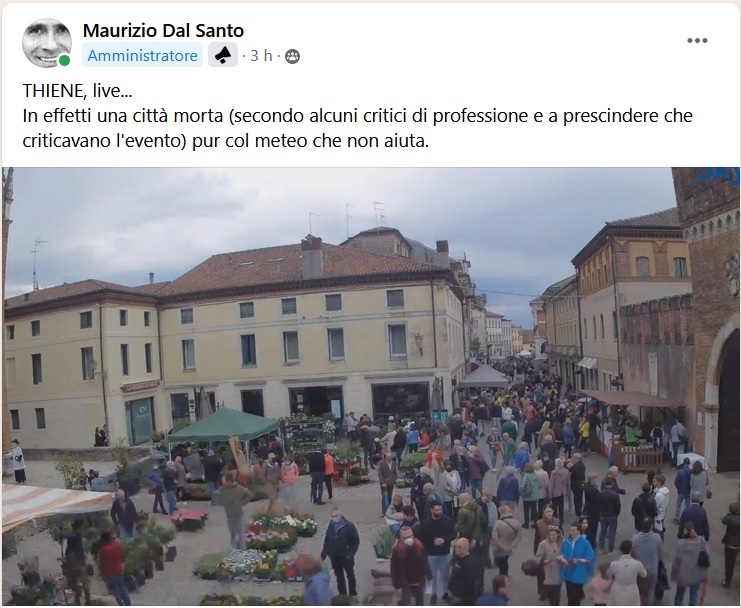This screenshot has height=608, width=741.
Task: Click the woman in the blue jacket
Action: point(576,563)
